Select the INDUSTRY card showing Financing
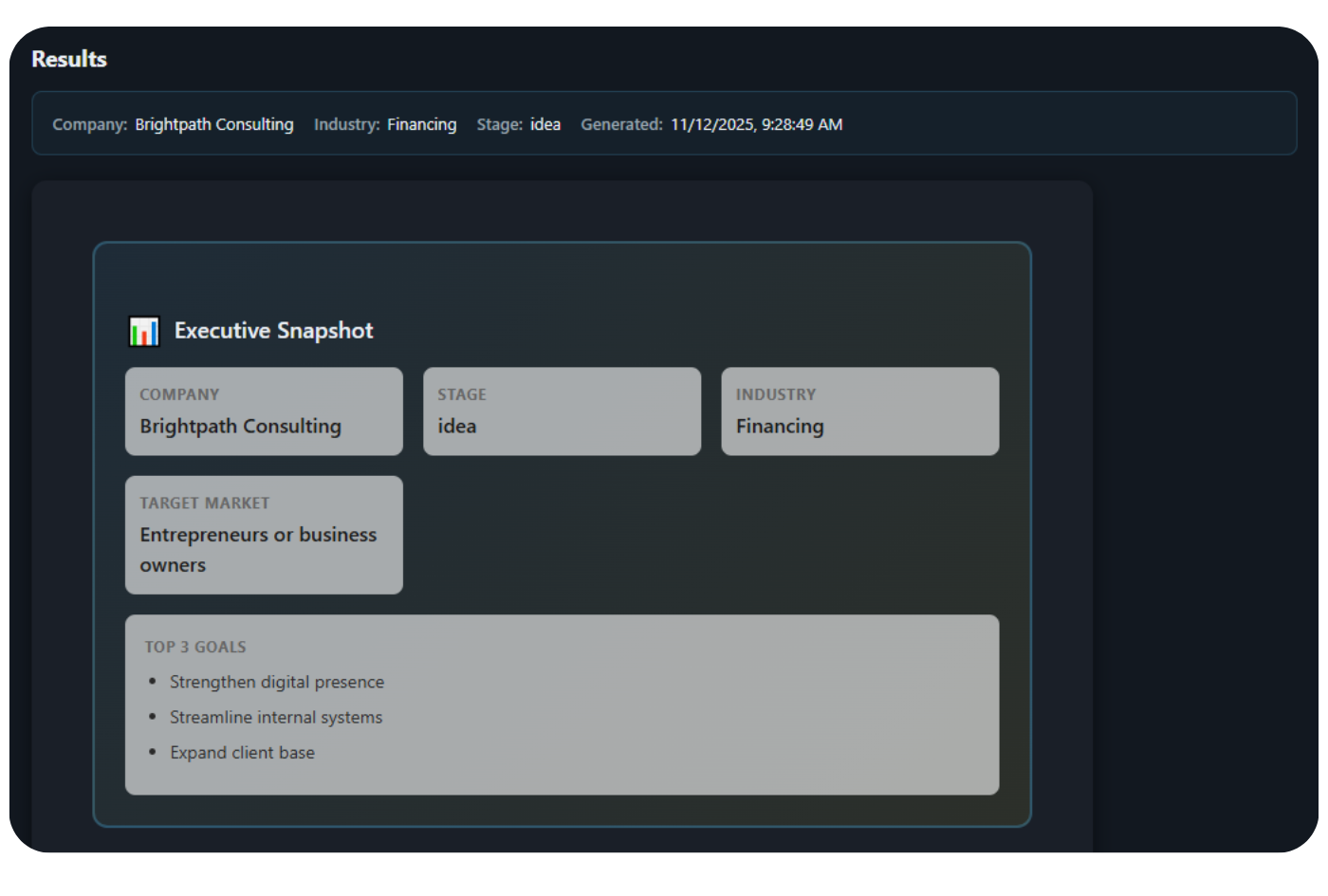This screenshot has height=896, width=1328. click(x=859, y=411)
